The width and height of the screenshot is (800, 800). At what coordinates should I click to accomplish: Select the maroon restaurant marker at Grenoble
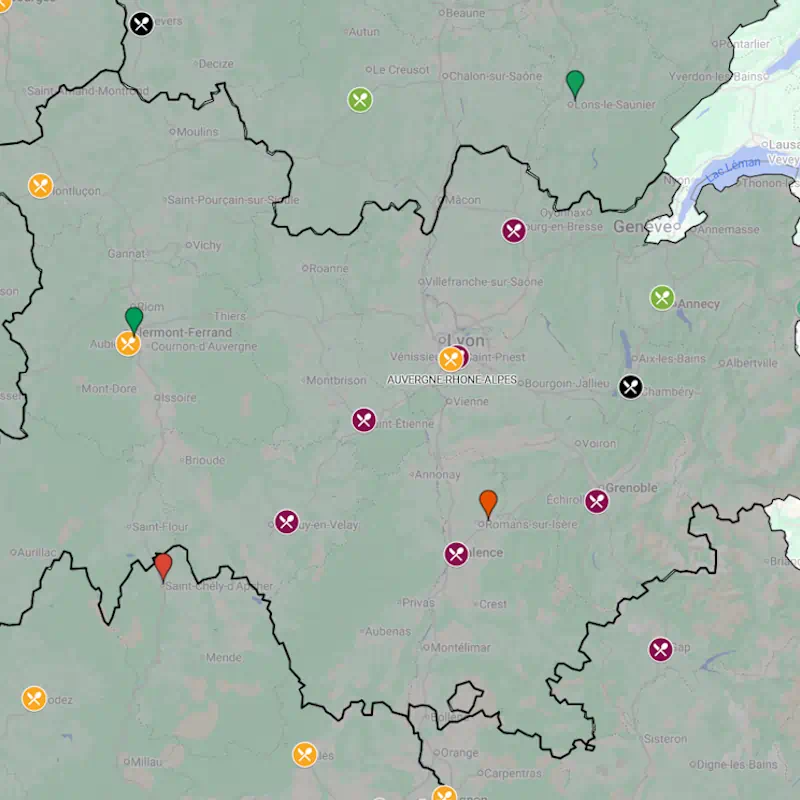[597, 501]
